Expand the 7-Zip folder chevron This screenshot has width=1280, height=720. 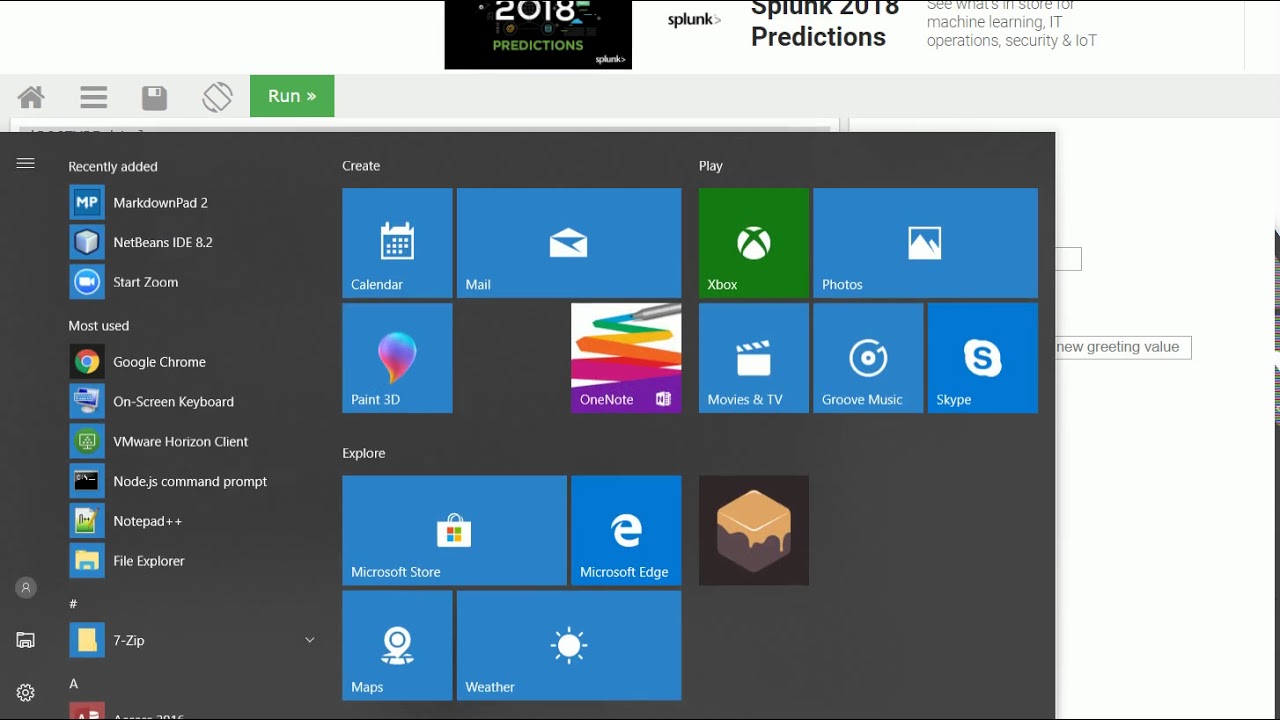point(310,640)
